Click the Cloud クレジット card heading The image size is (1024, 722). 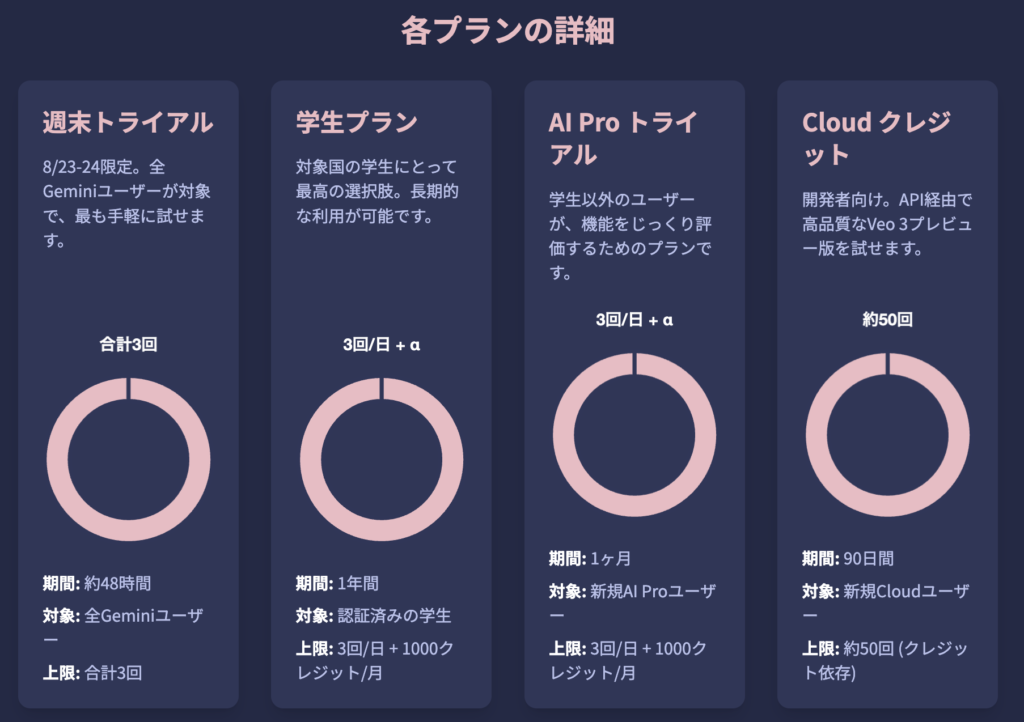[876, 138]
